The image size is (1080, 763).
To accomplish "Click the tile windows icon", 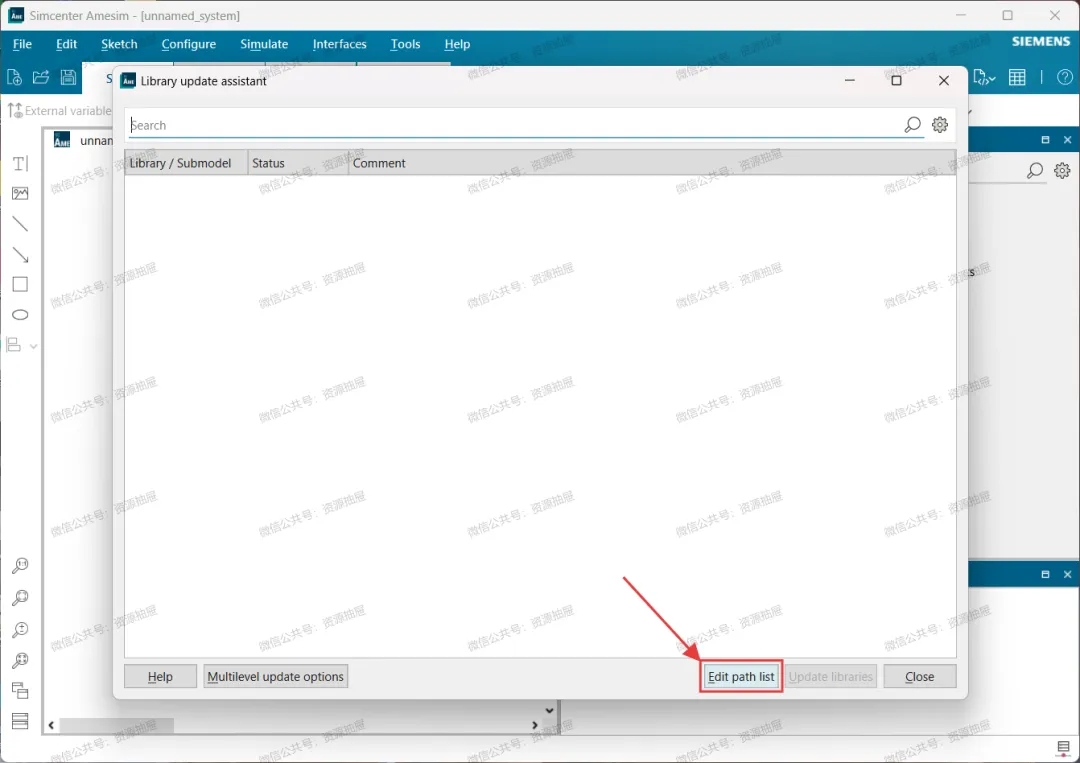I will point(21,721).
